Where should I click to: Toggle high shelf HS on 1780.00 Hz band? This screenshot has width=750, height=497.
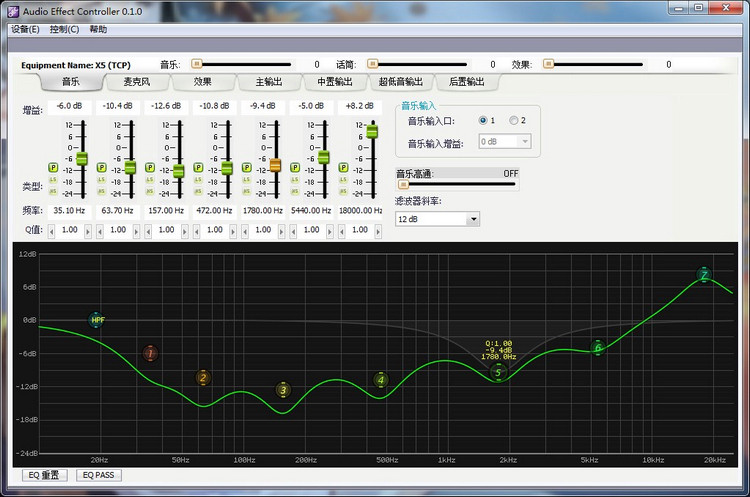(x=247, y=191)
